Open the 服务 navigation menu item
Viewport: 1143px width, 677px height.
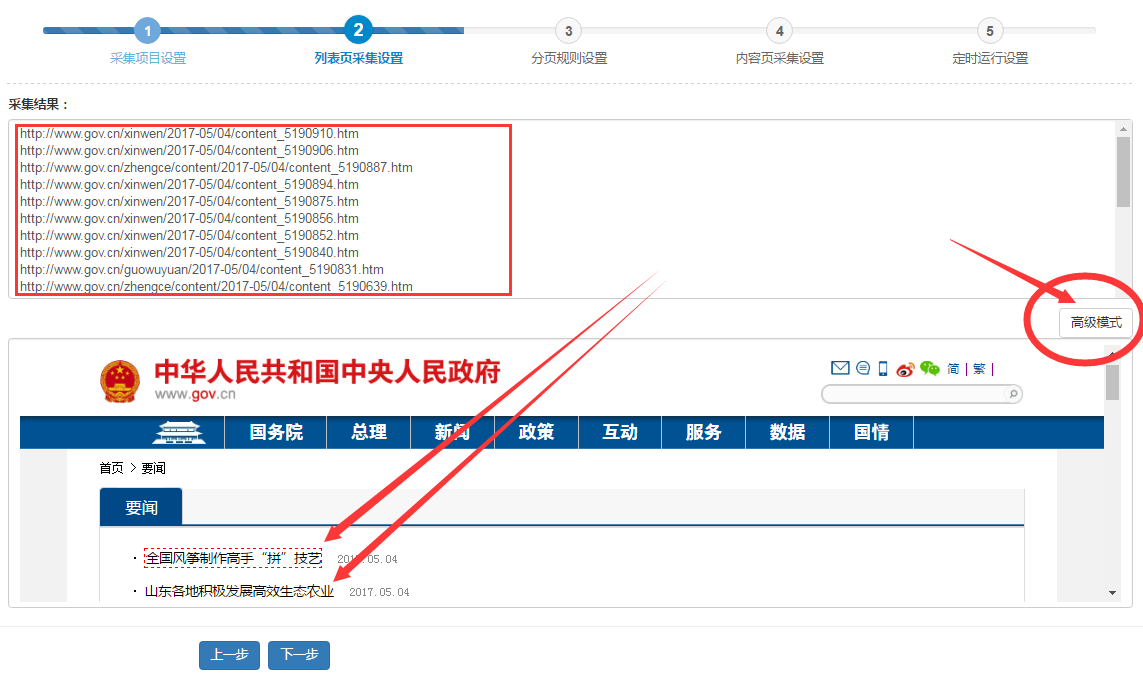(703, 433)
